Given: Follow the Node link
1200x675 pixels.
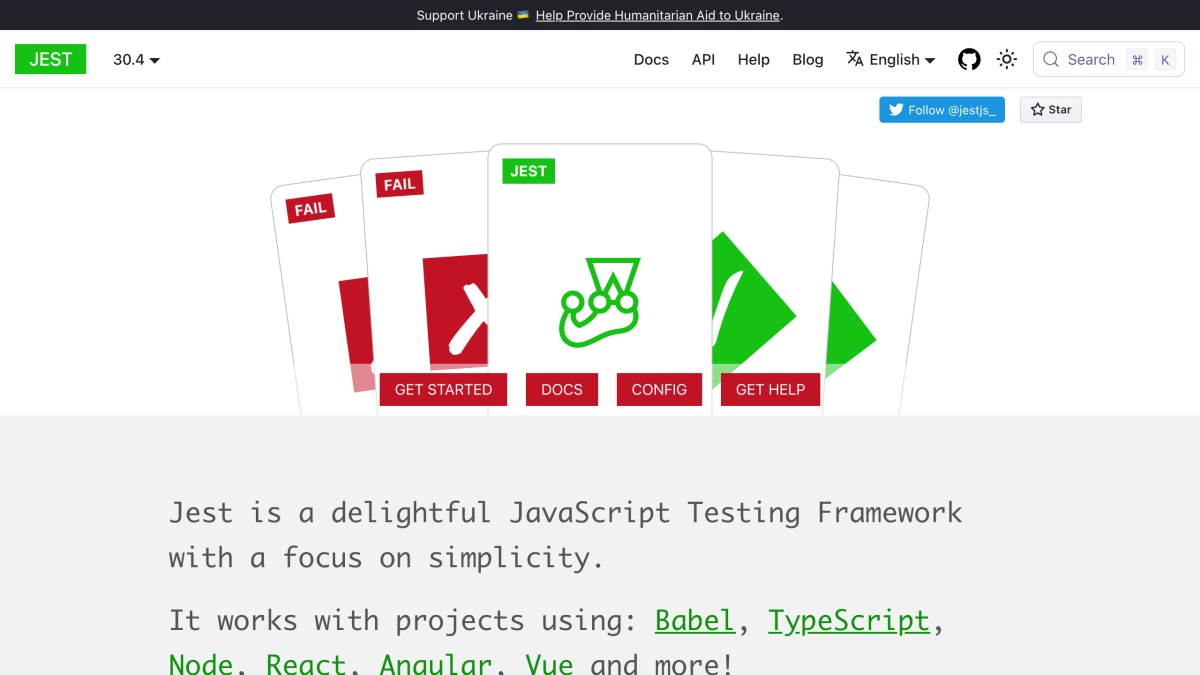Looking at the screenshot, I should pos(201,664).
